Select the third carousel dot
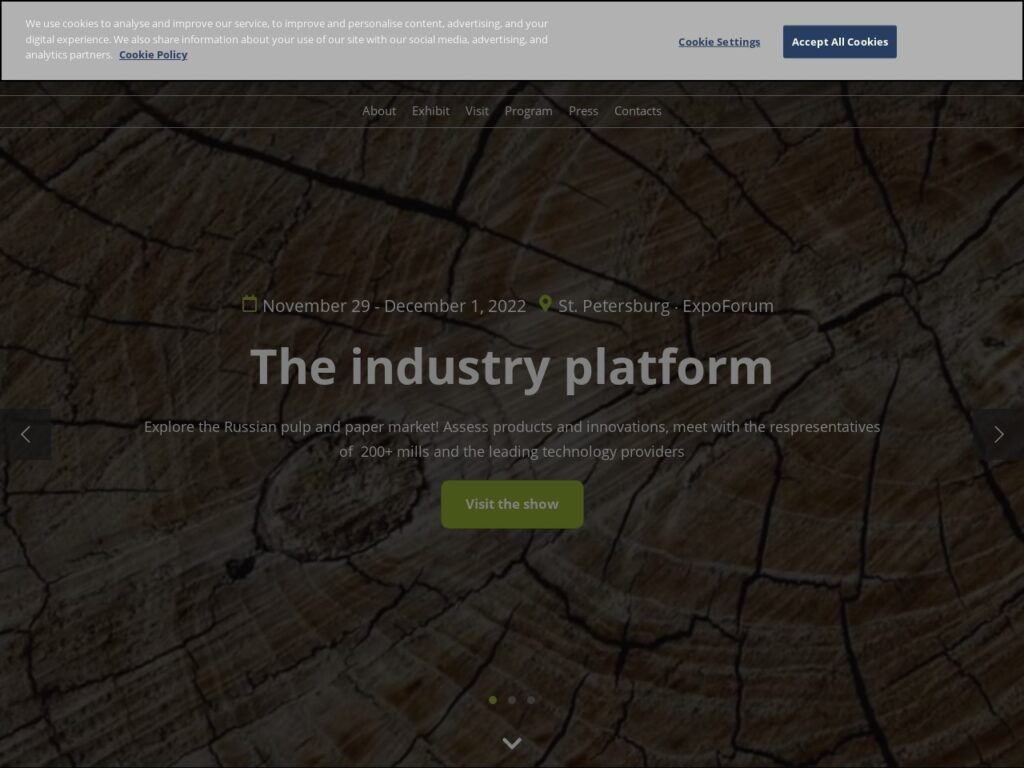The width and height of the screenshot is (1024, 768). click(531, 699)
